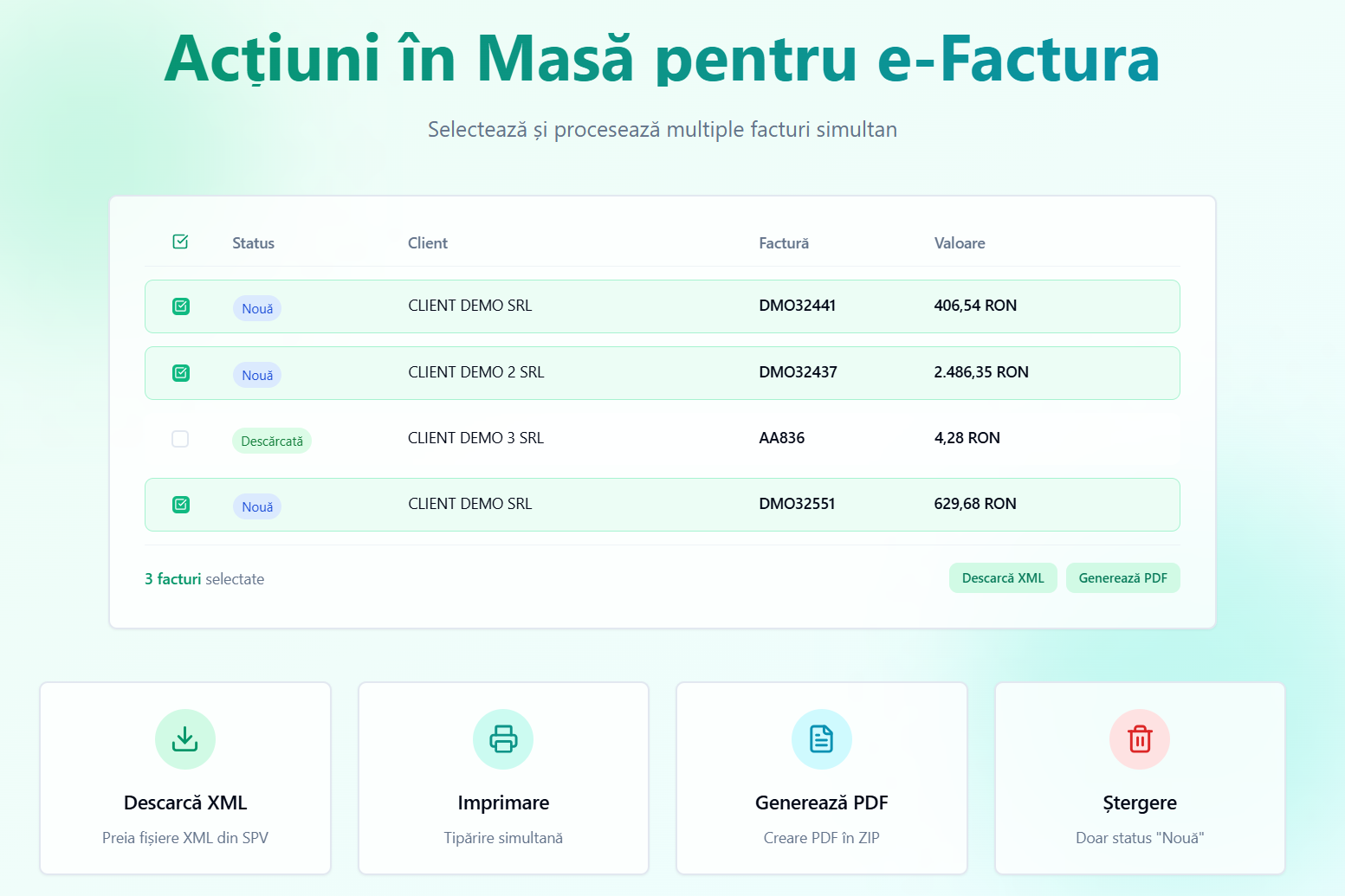Select the Ștergere card title
The height and width of the screenshot is (896, 1345).
click(x=1140, y=803)
